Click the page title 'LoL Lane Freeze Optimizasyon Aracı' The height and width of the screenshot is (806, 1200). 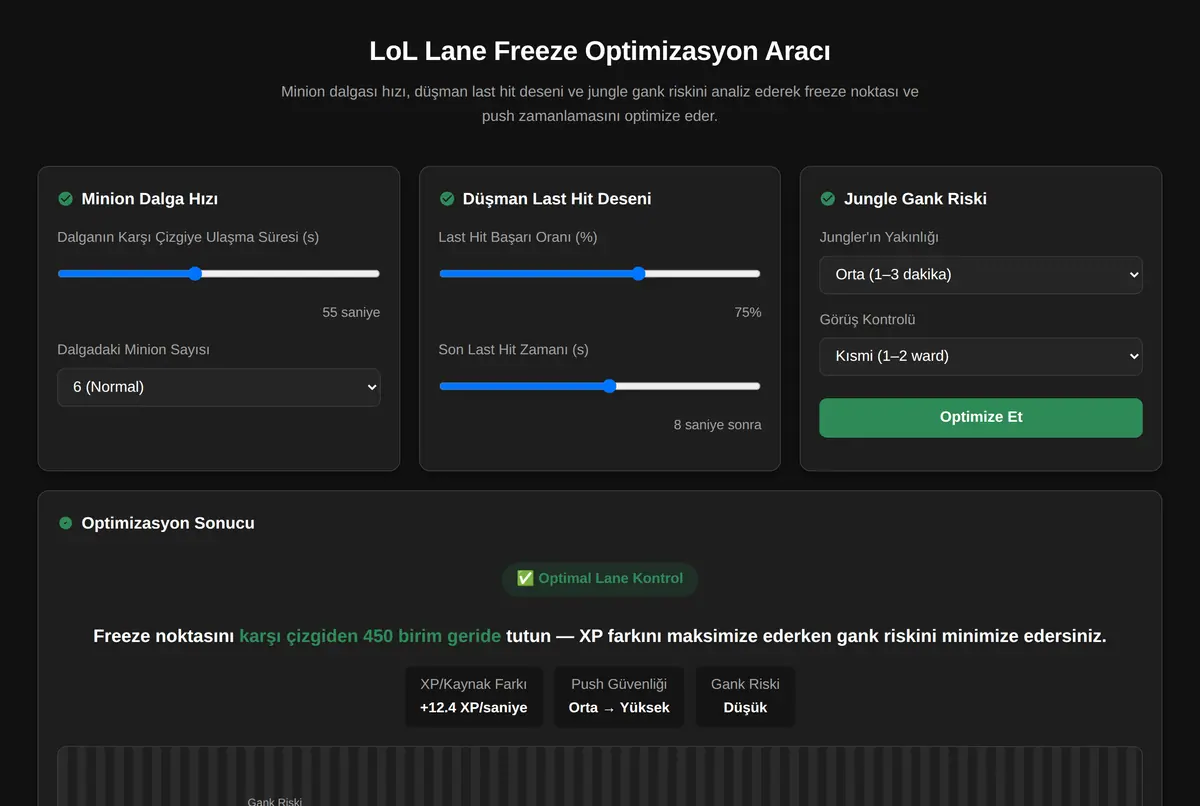tap(600, 51)
